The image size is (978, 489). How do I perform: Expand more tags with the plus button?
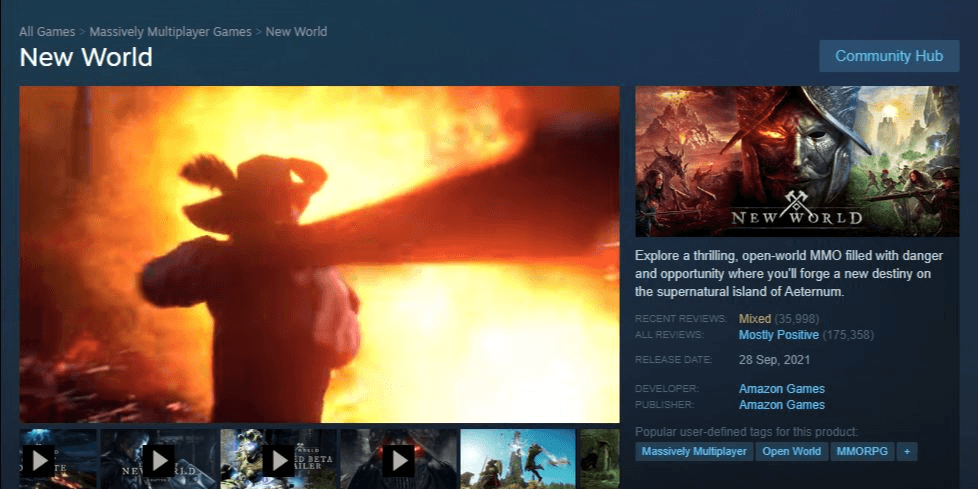click(907, 452)
